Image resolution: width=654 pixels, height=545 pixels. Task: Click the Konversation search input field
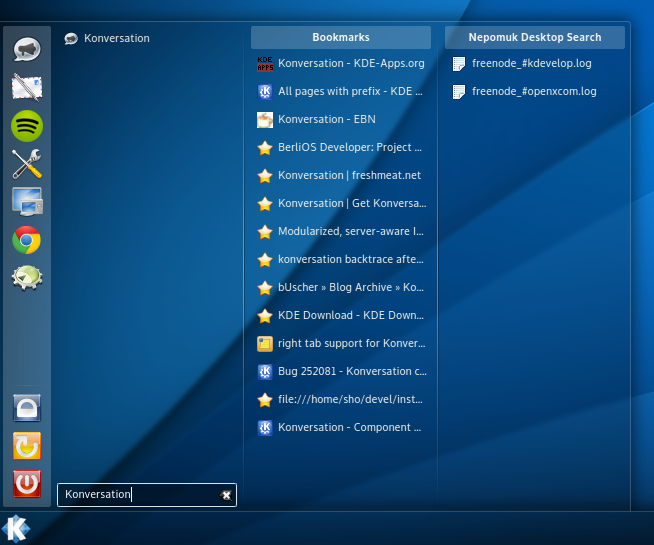click(147, 495)
